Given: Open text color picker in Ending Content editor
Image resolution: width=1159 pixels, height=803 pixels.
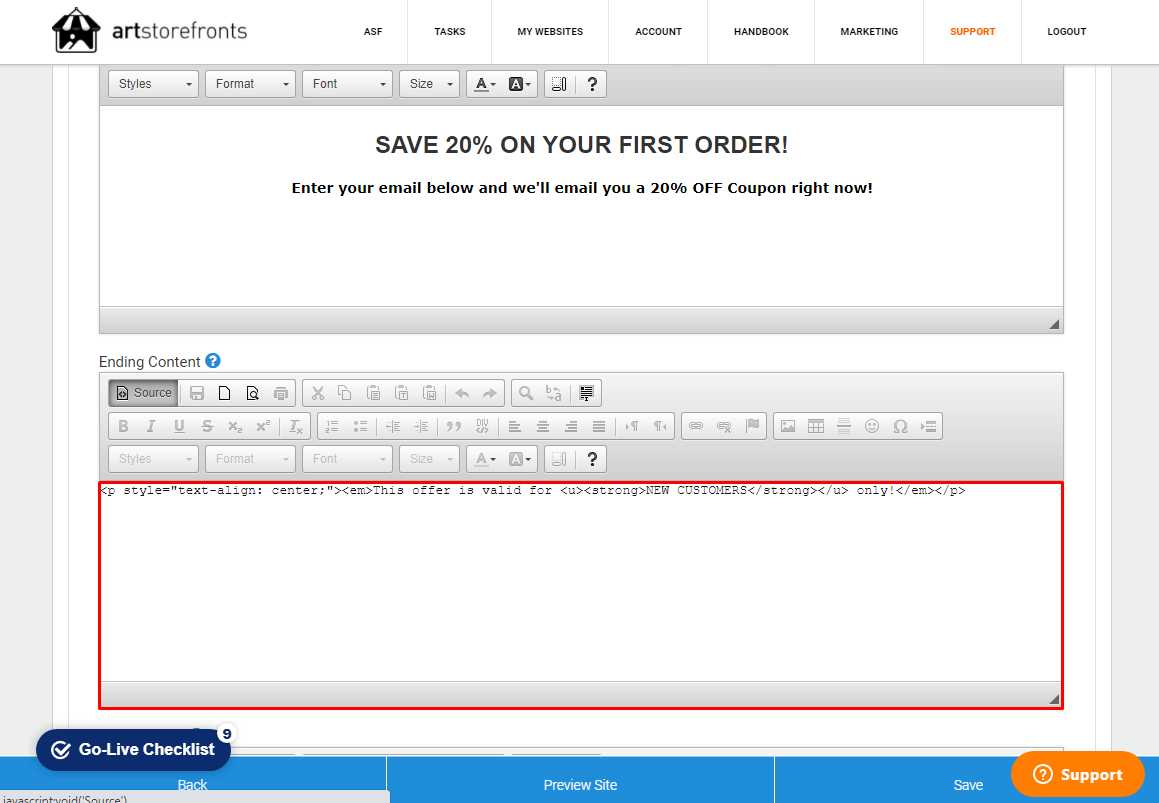Looking at the screenshot, I should tap(485, 459).
